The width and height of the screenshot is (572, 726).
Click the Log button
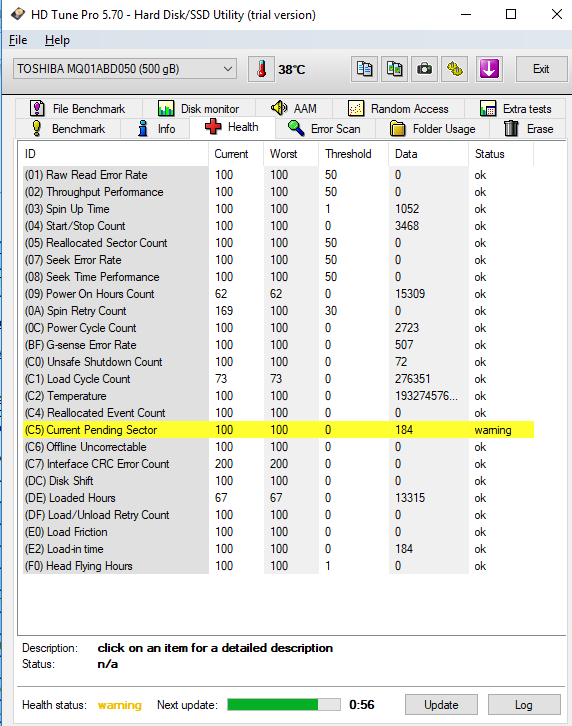coord(524,705)
